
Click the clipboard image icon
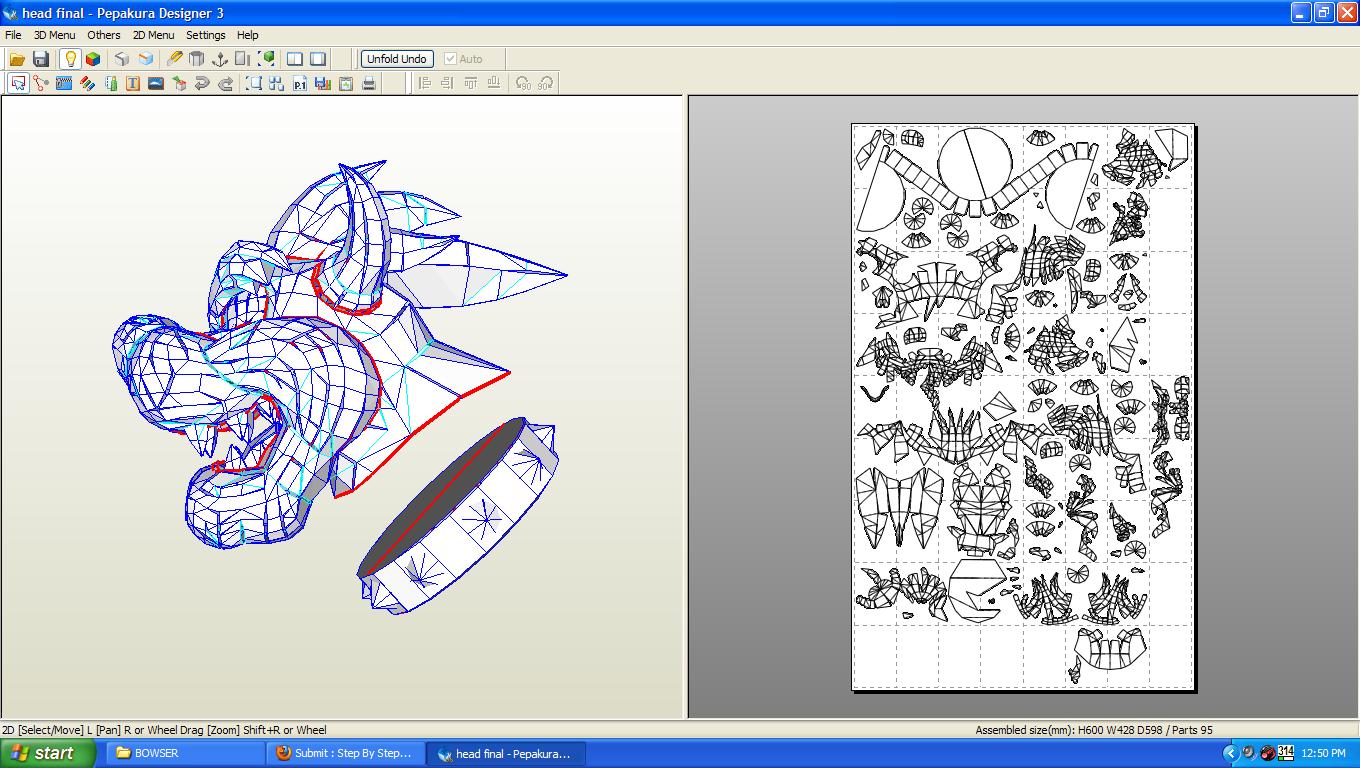pyautogui.click(x=346, y=83)
